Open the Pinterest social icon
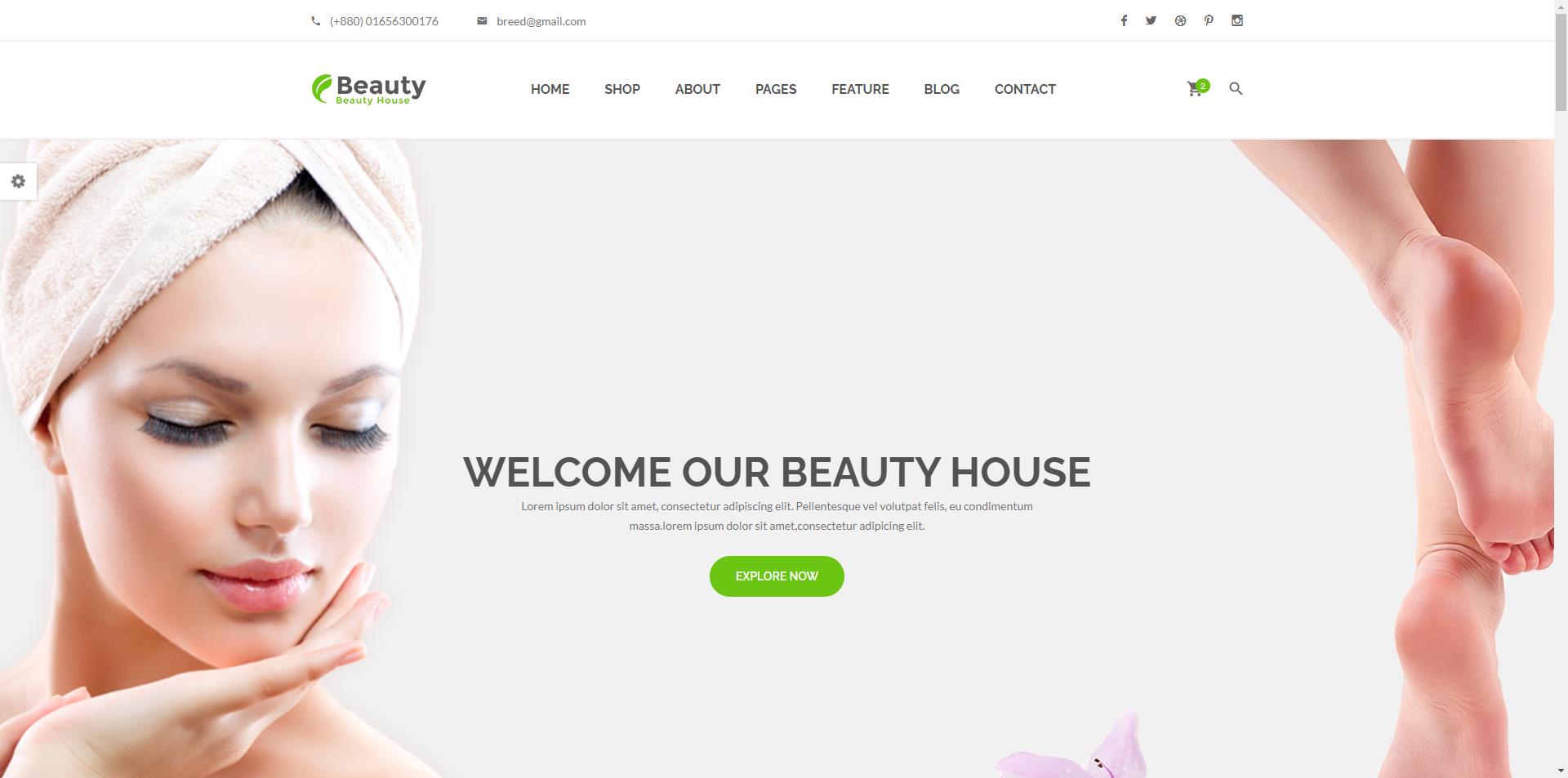Image resolution: width=1568 pixels, height=778 pixels. [1209, 20]
